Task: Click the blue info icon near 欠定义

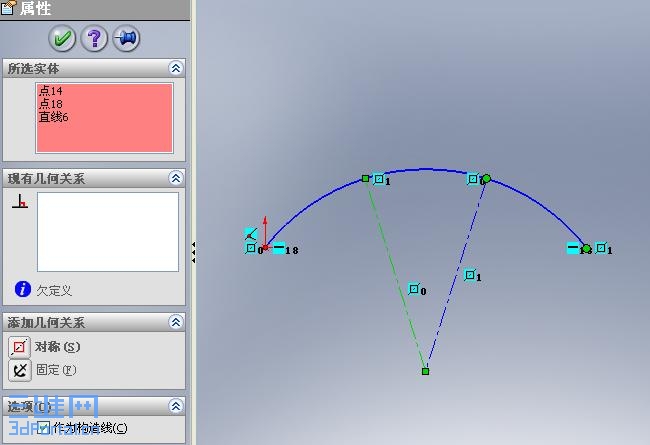Action: tap(23, 289)
